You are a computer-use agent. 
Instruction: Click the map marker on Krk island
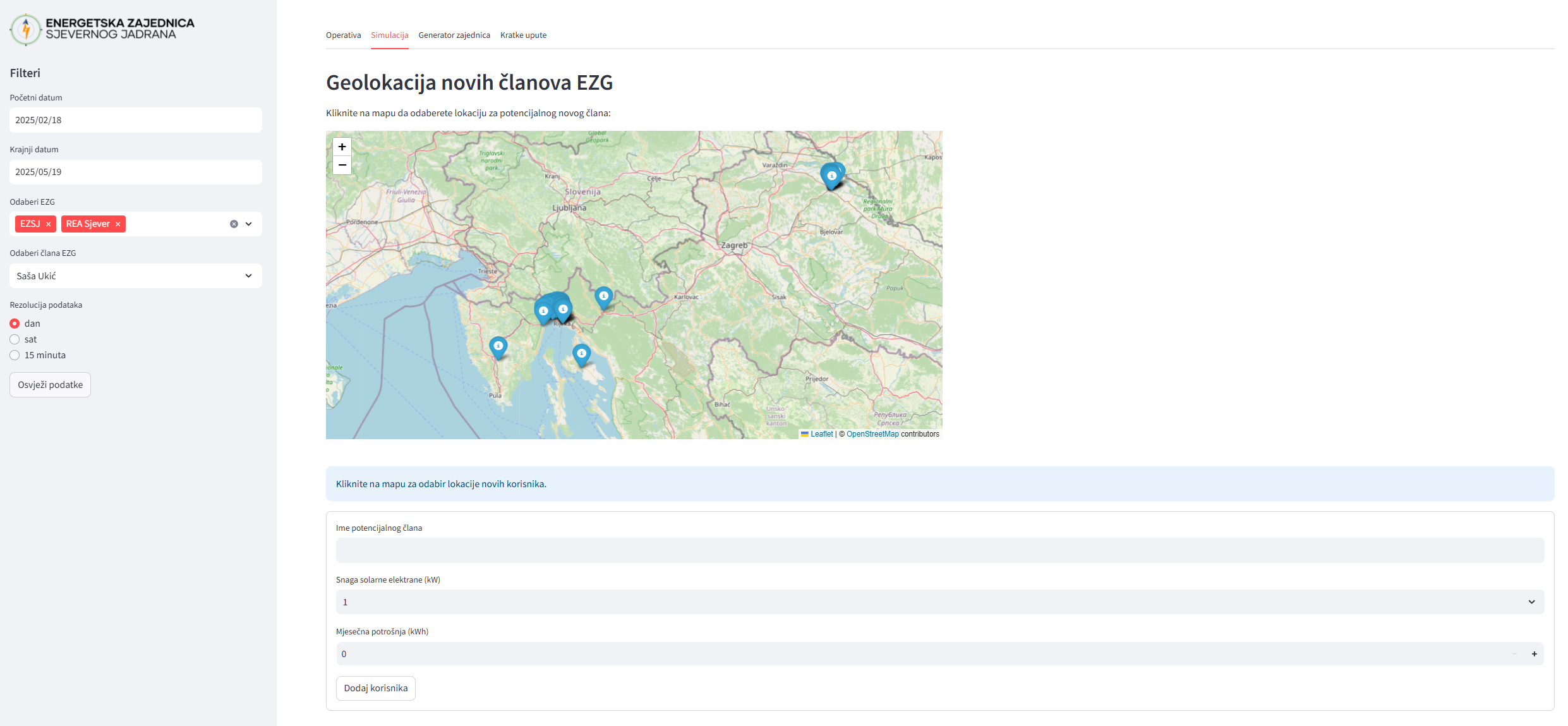[581, 354]
